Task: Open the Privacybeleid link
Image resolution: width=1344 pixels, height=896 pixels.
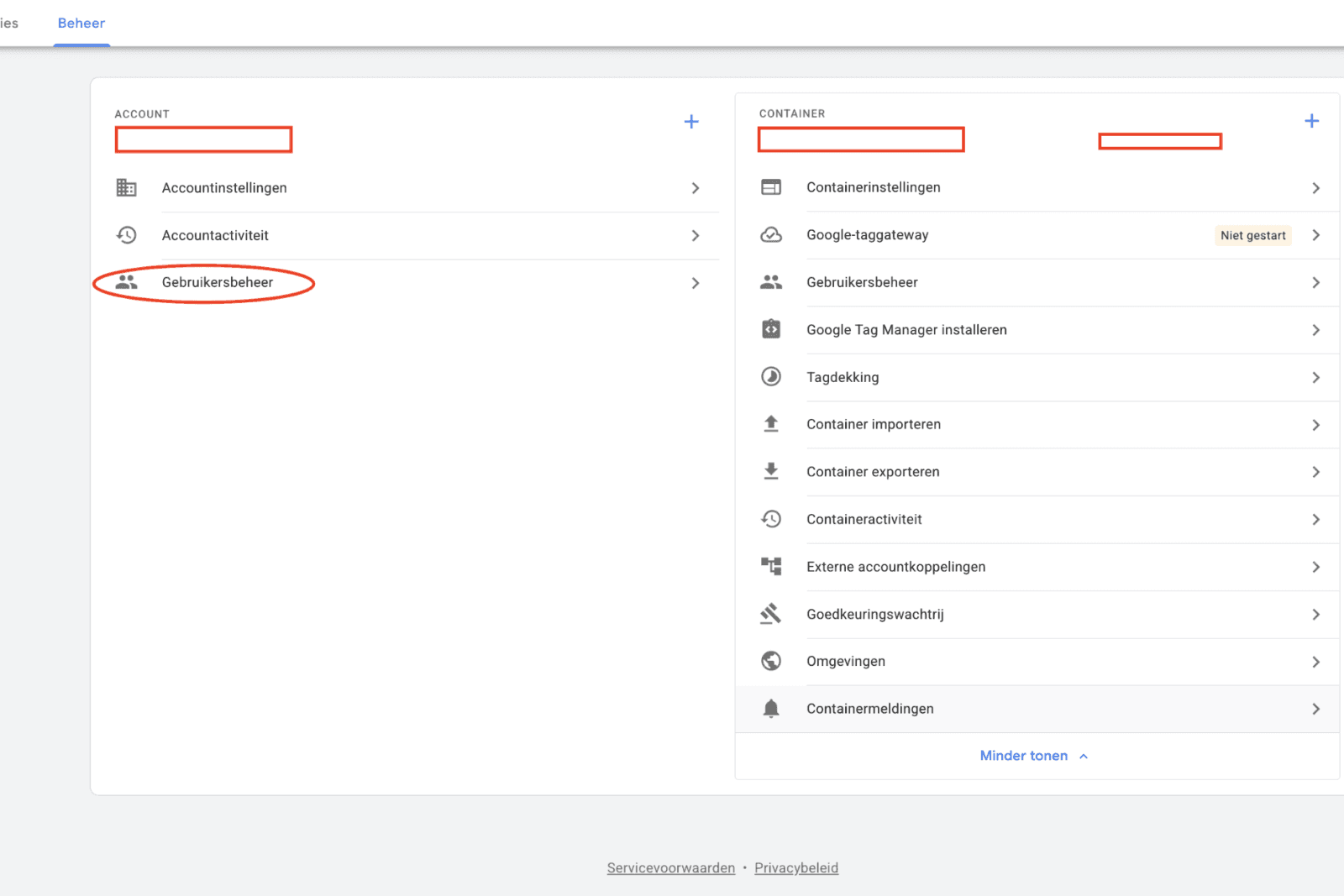Action: pos(796,868)
